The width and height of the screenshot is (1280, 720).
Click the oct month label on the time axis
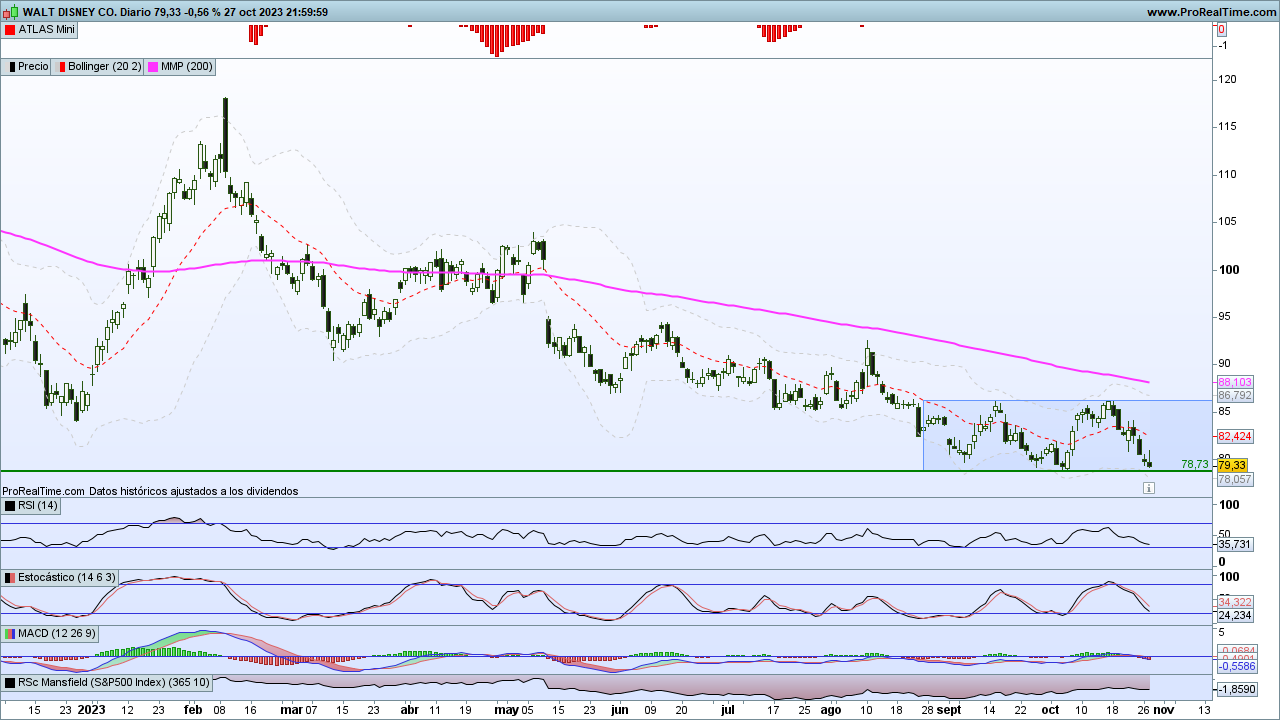point(1050,709)
